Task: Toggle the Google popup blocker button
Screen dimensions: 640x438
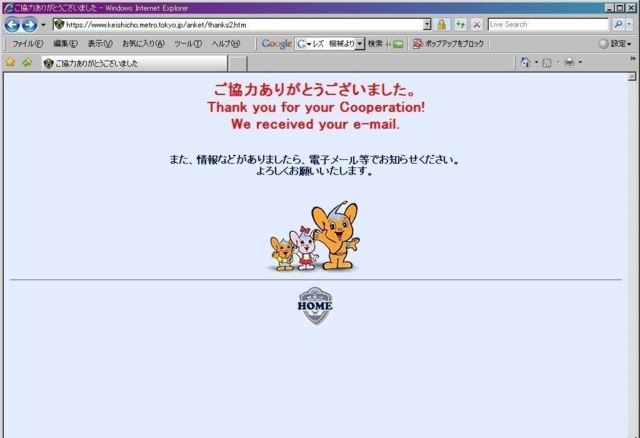Action: point(448,44)
